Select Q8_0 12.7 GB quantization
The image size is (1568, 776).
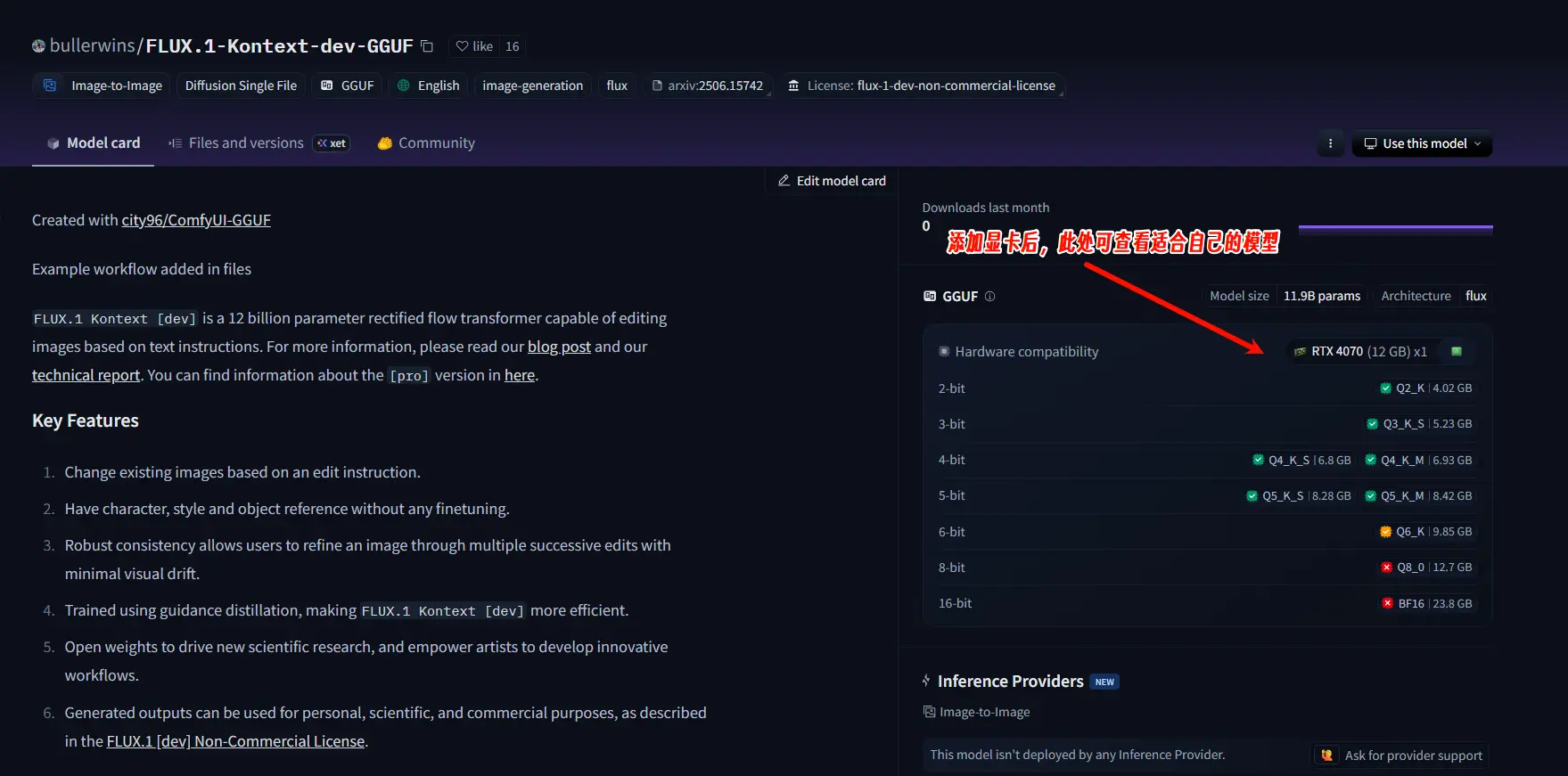click(1426, 568)
